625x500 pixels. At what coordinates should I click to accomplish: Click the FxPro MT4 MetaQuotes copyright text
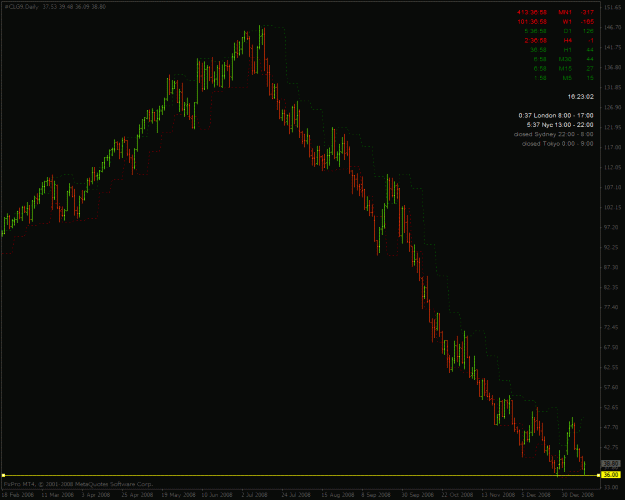(79, 484)
